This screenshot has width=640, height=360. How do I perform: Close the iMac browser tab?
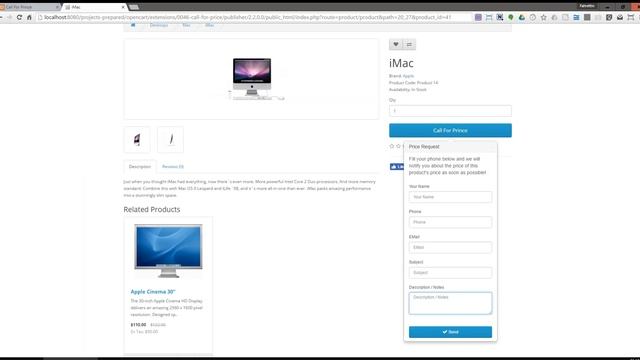pos(123,7)
